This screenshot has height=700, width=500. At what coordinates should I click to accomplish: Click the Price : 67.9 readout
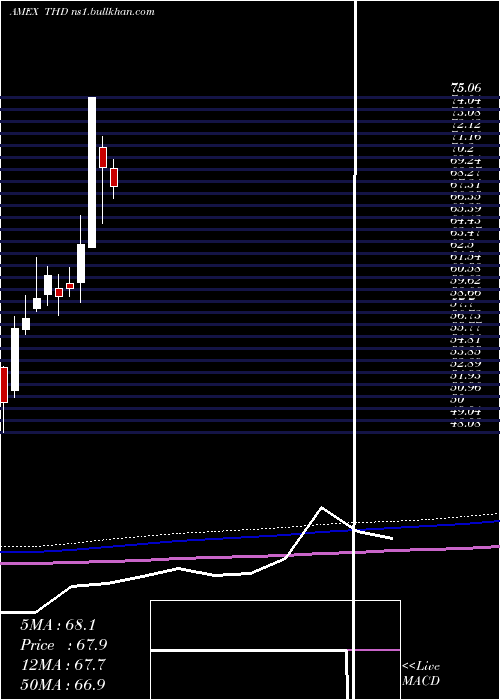[63, 645]
